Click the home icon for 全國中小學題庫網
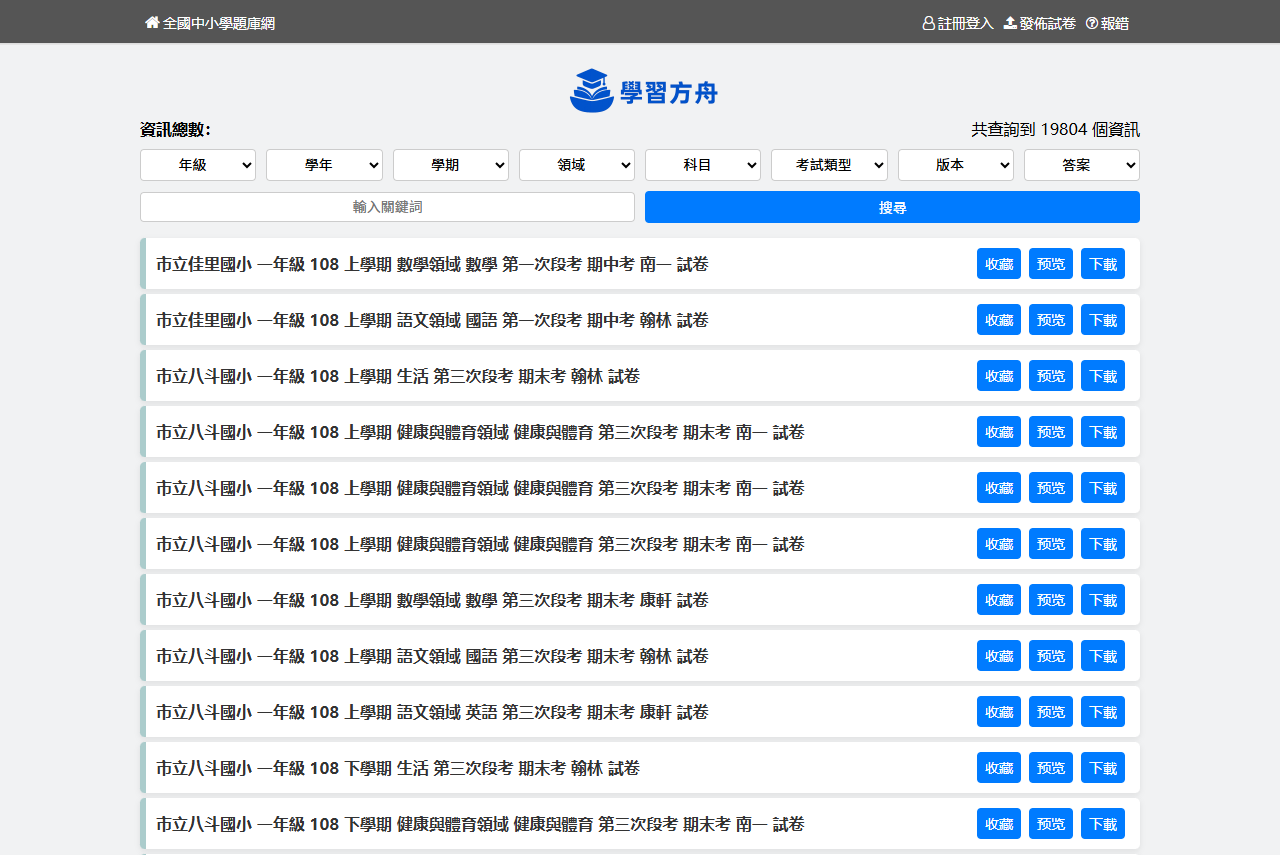 click(152, 22)
